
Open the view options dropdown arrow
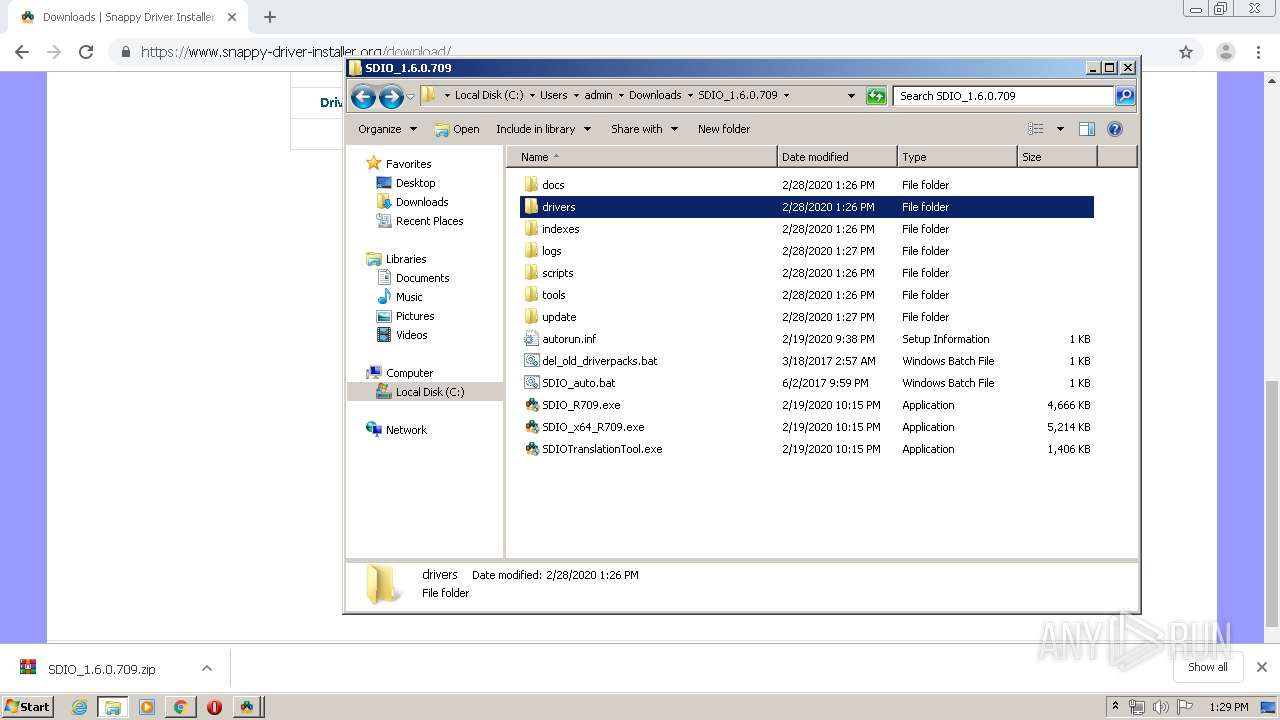click(1060, 129)
